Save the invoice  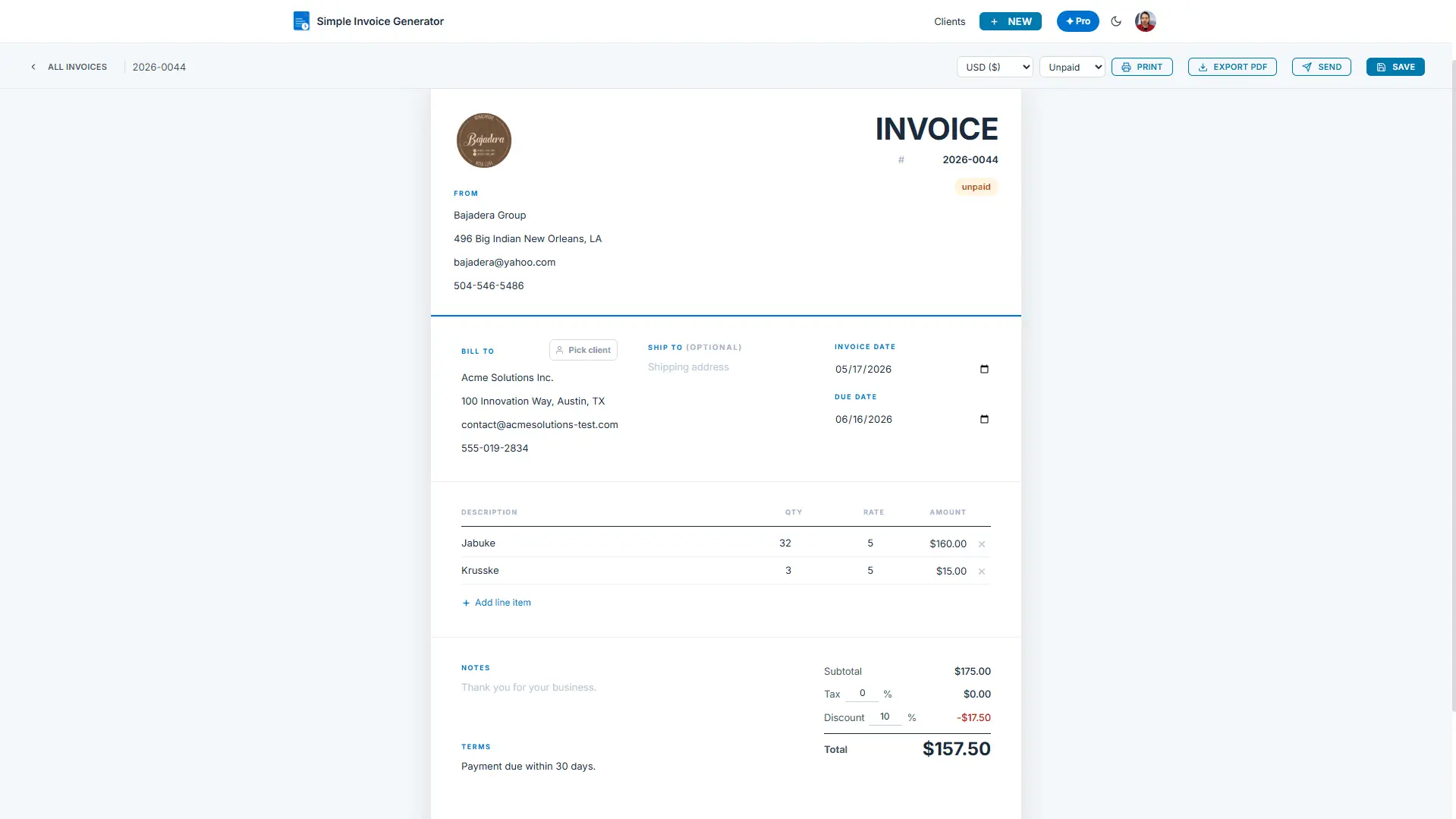[x=1395, y=67]
